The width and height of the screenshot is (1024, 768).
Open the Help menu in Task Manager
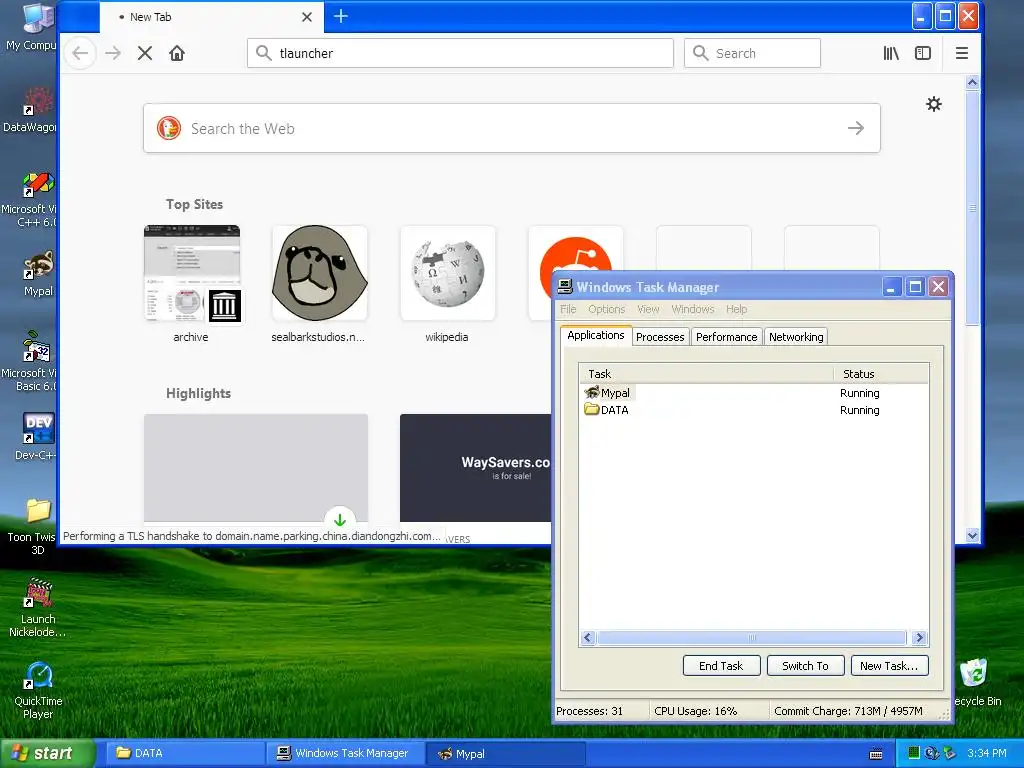736,309
